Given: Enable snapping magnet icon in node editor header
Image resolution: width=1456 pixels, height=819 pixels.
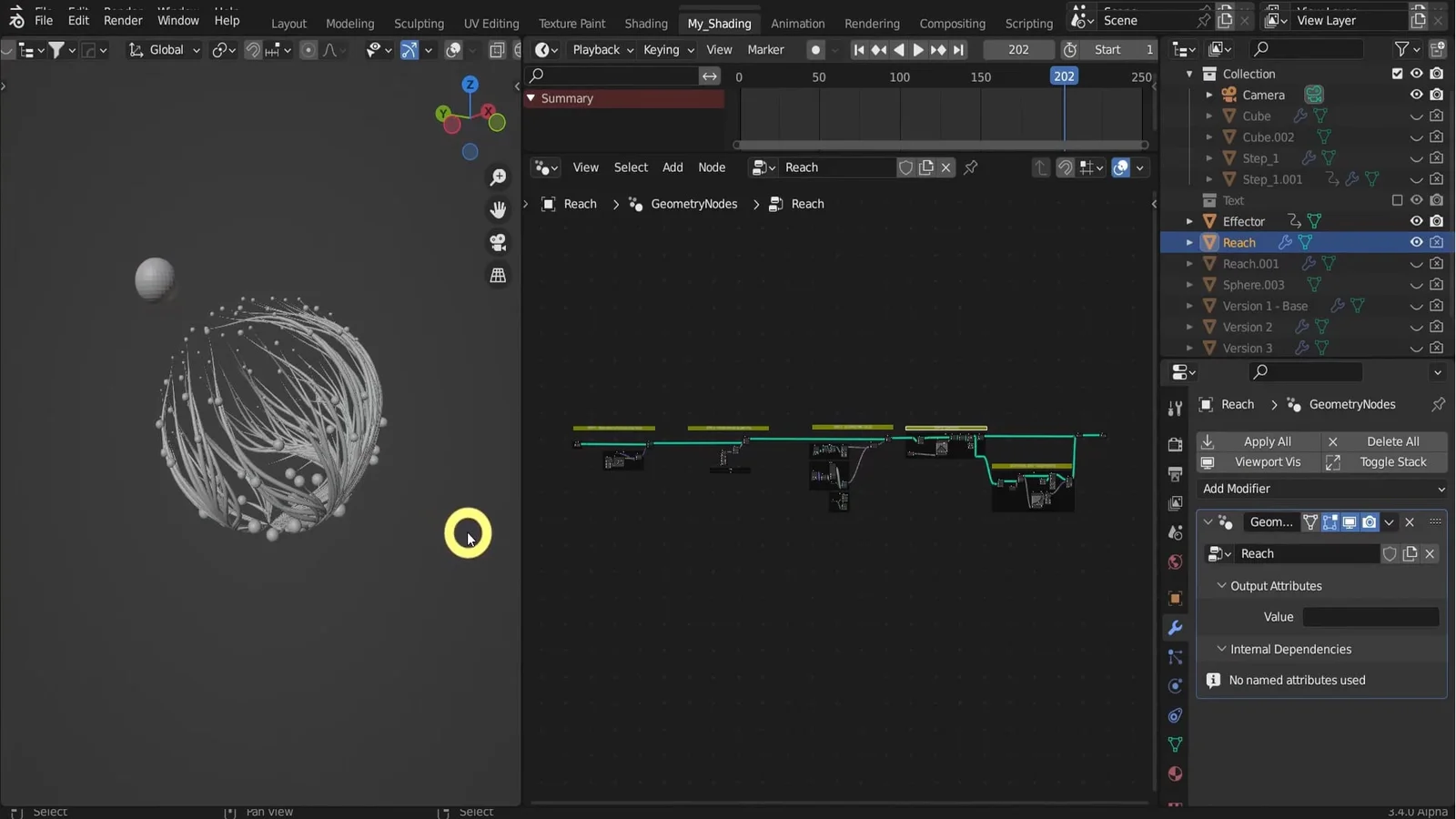Looking at the screenshot, I should point(1065,167).
